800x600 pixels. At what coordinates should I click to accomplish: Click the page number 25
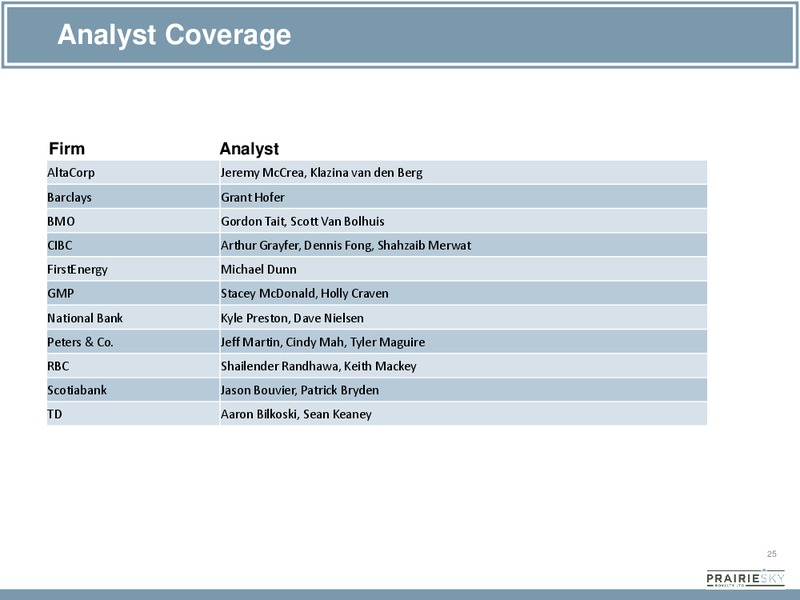771,554
